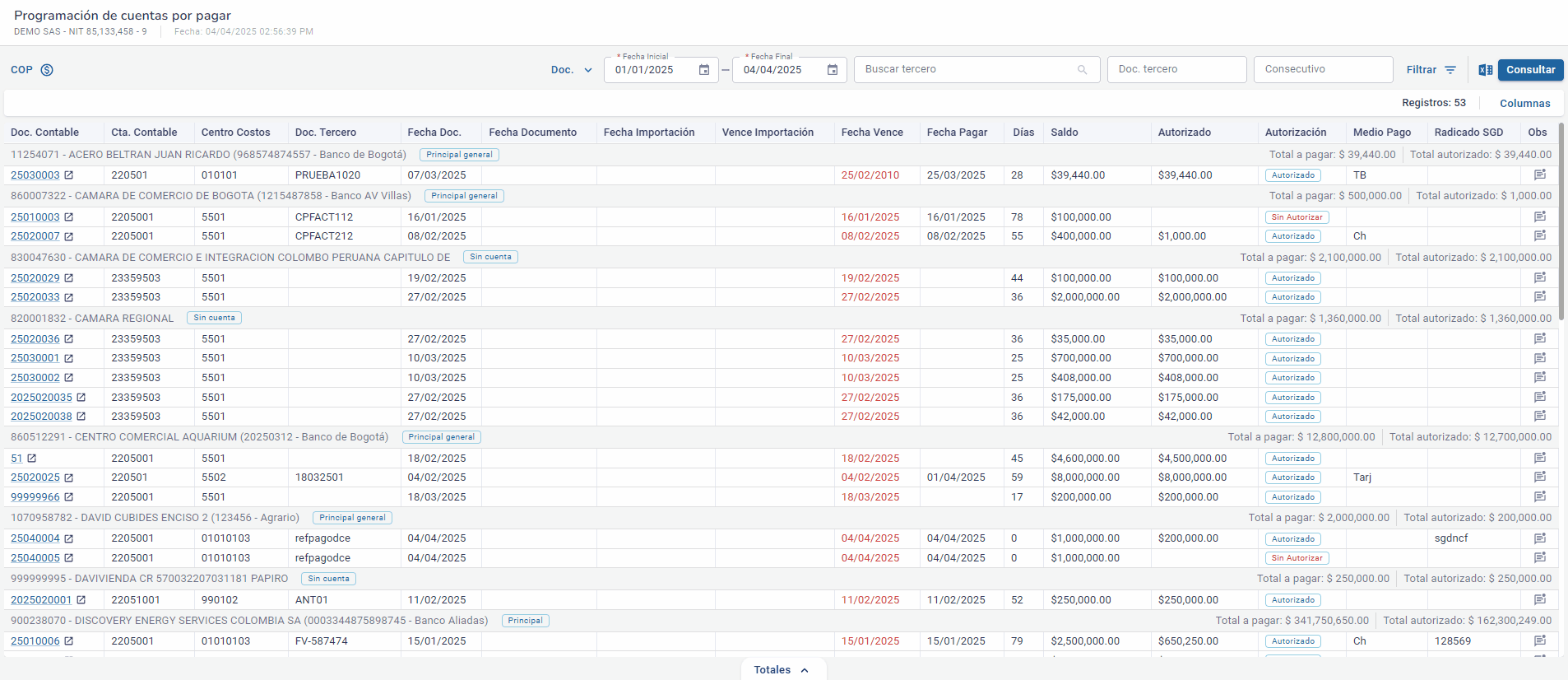1568x680 pixels.
Task: Open observations icon for row CPFACT212
Action: coord(1540,236)
